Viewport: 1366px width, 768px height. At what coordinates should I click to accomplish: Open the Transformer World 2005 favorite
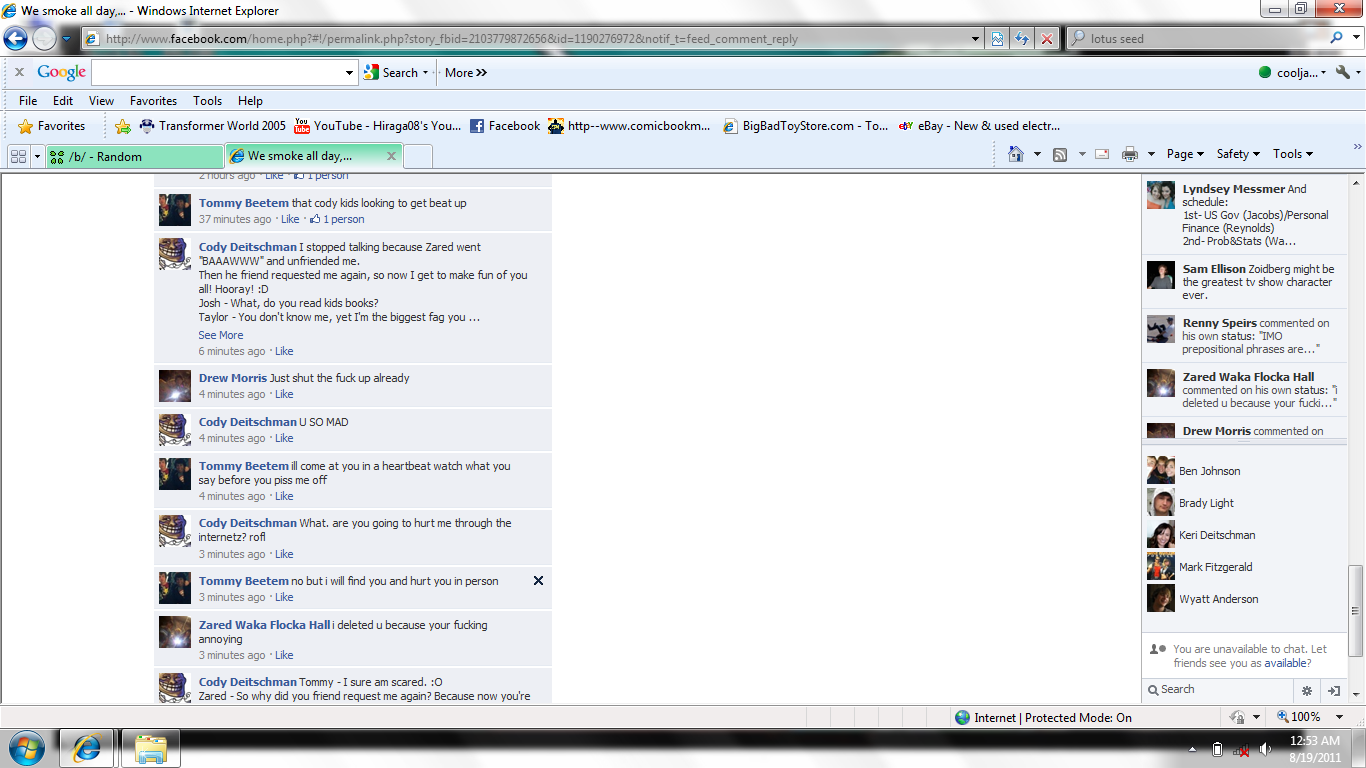[212, 126]
